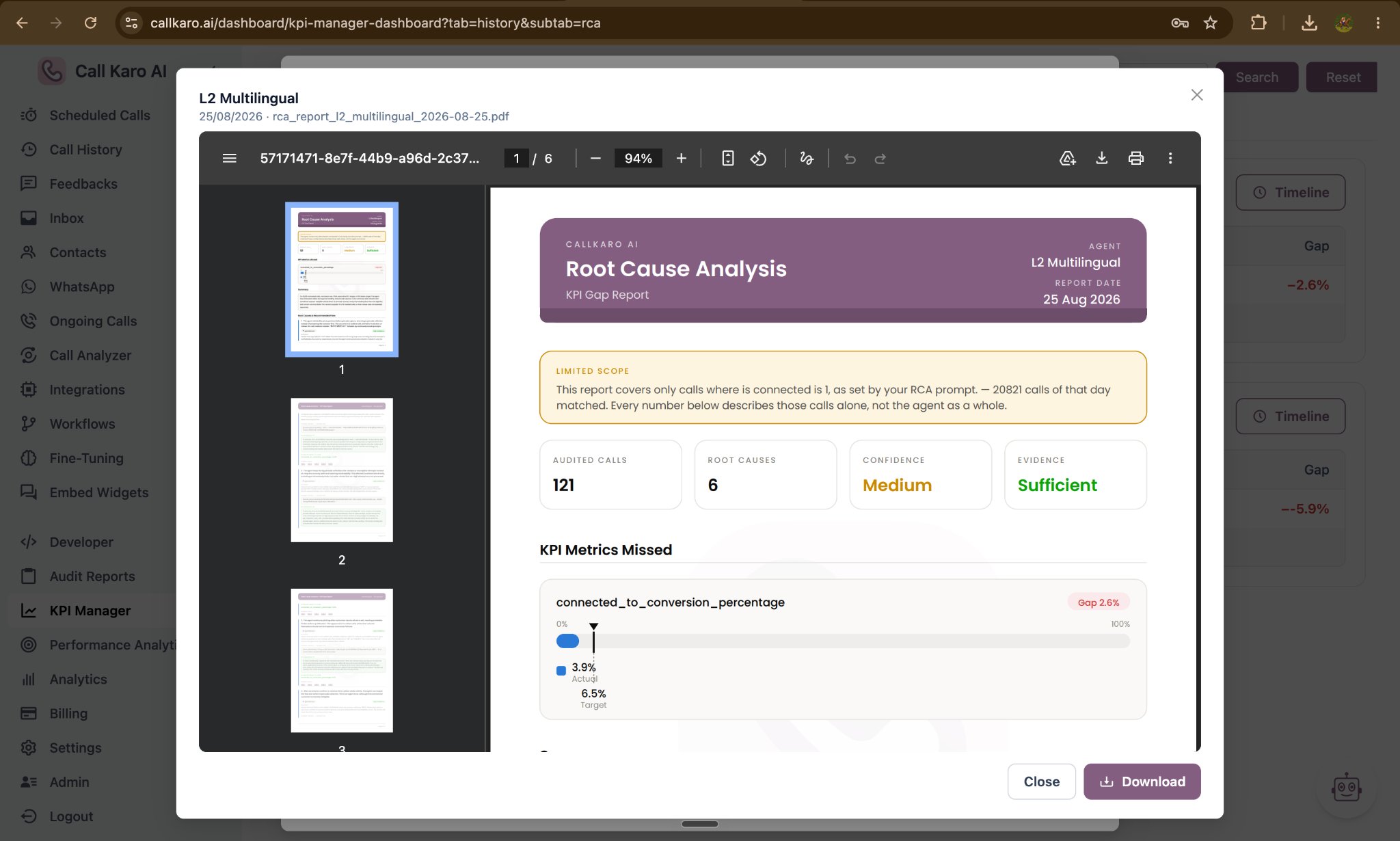Open PDF viewer more actions menu

click(x=1170, y=159)
